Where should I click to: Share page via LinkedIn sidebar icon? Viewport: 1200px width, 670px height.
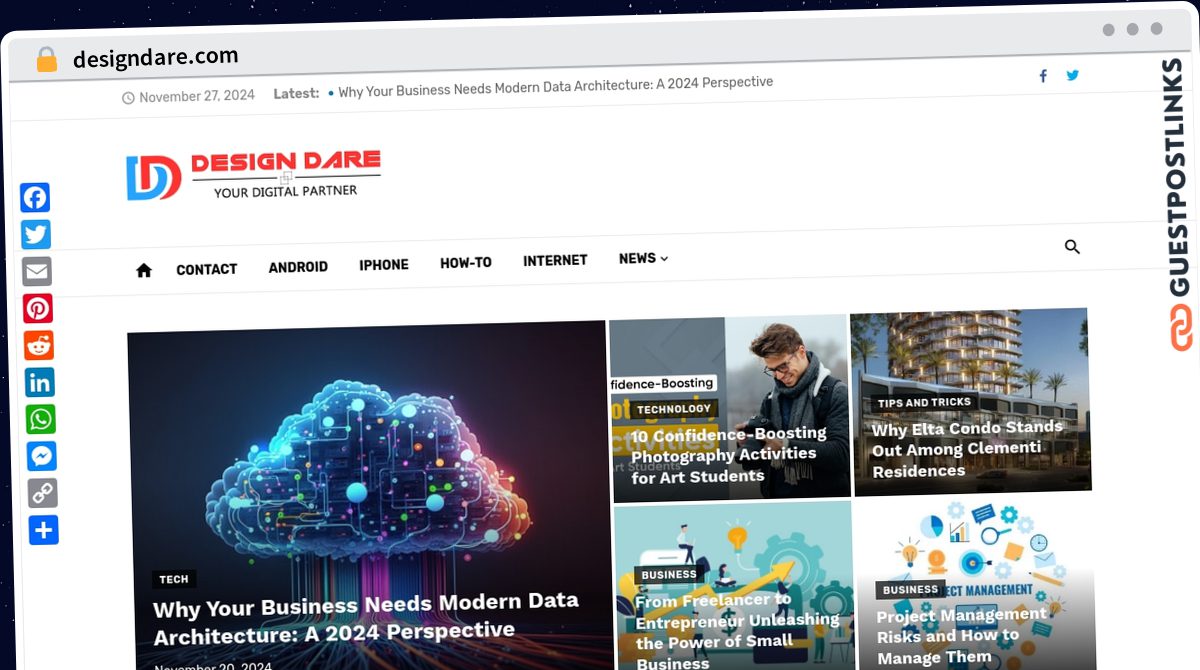[40, 382]
